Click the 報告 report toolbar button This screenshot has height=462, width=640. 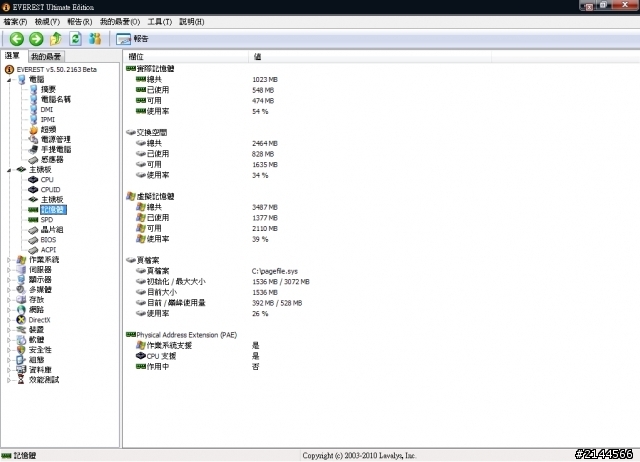(132, 39)
